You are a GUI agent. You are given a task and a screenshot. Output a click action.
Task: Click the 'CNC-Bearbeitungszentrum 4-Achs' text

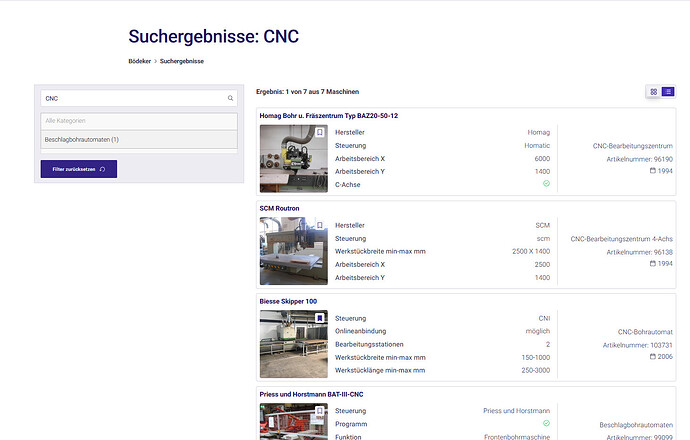[622, 239]
